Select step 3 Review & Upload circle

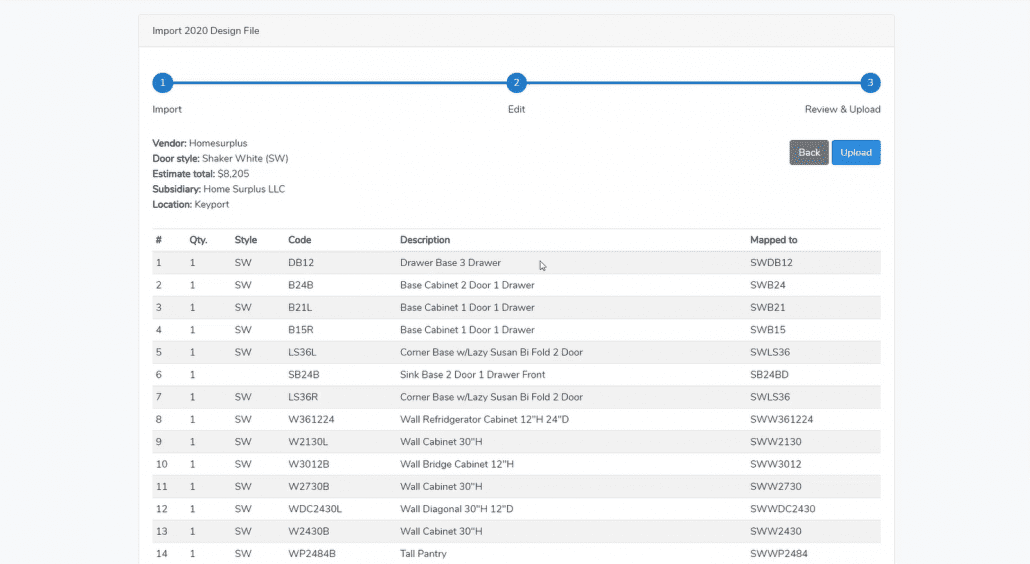(870, 83)
